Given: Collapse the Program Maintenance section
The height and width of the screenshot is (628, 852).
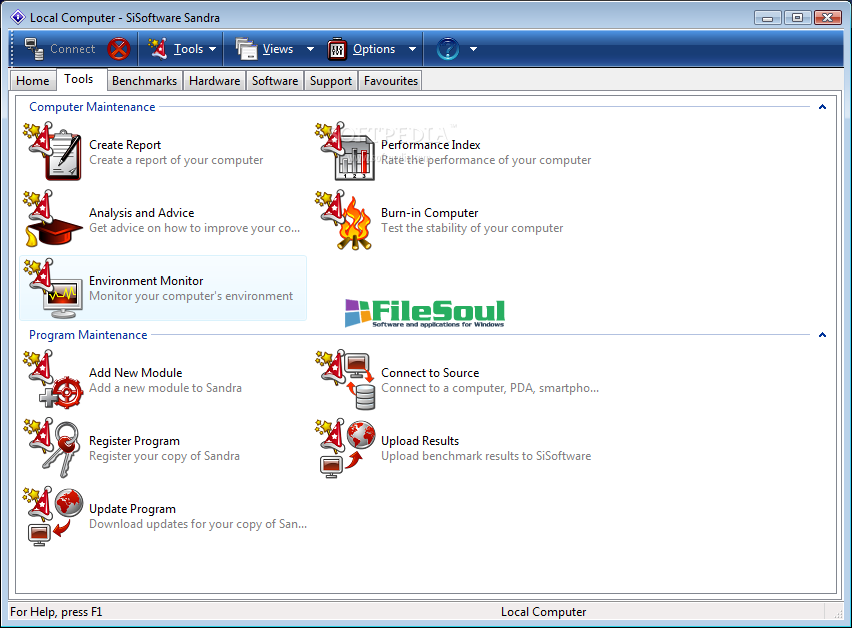Looking at the screenshot, I should (822, 335).
